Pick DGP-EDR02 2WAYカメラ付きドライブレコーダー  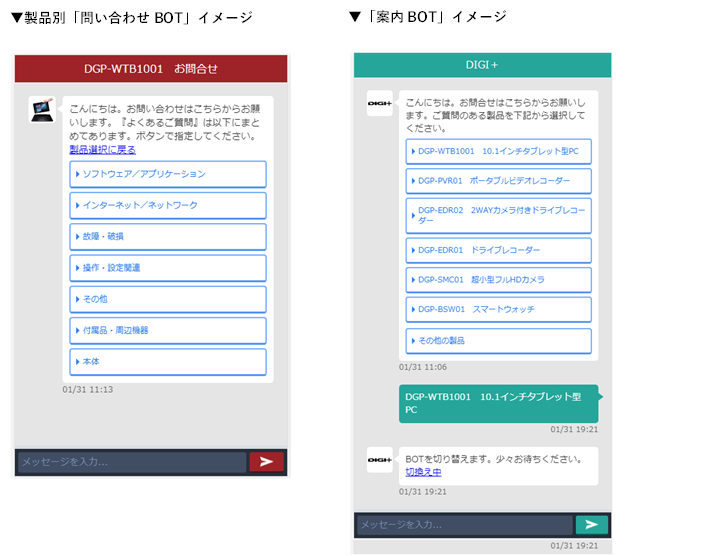[499, 216]
